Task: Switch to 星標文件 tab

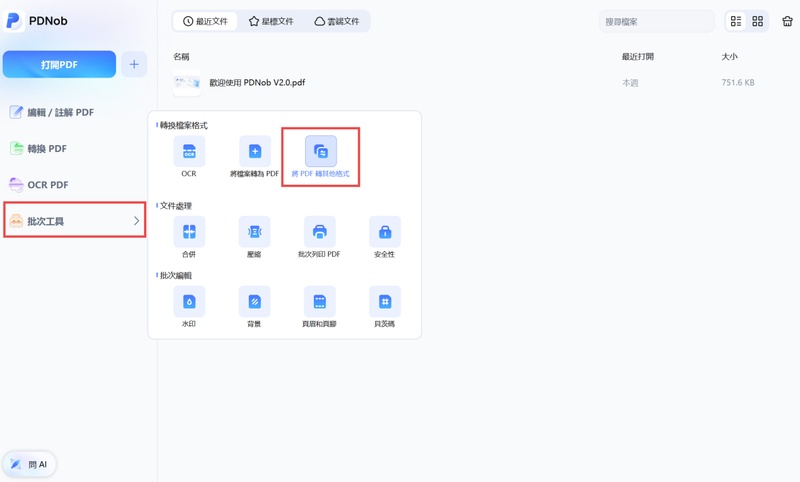Action: click(x=271, y=21)
